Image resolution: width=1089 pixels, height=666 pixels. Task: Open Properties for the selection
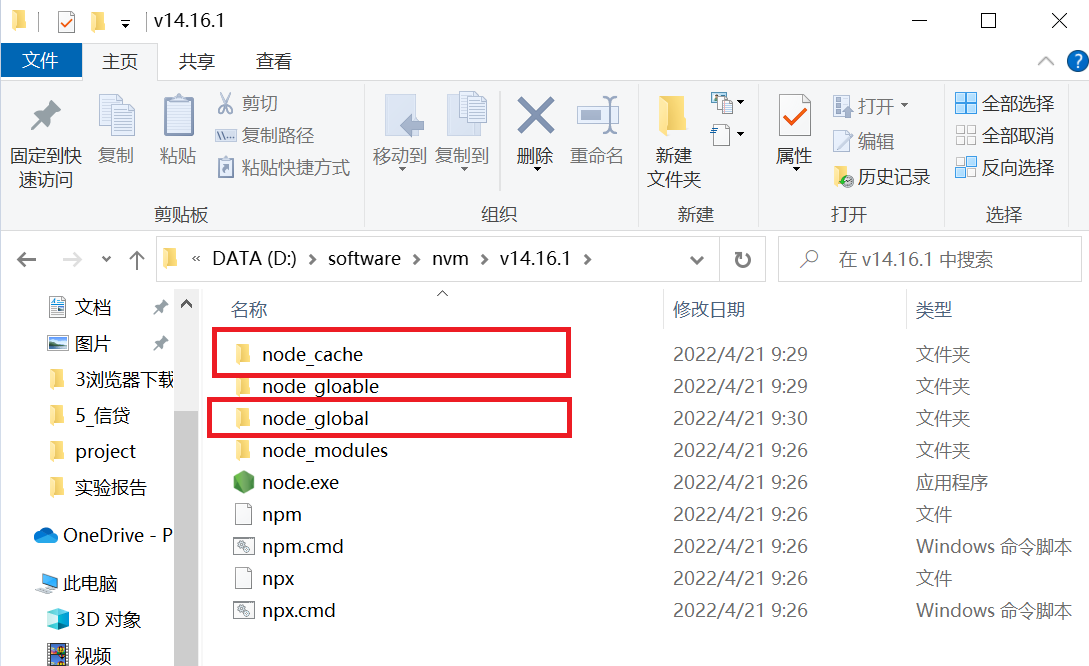pyautogui.click(x=795, y=132)
